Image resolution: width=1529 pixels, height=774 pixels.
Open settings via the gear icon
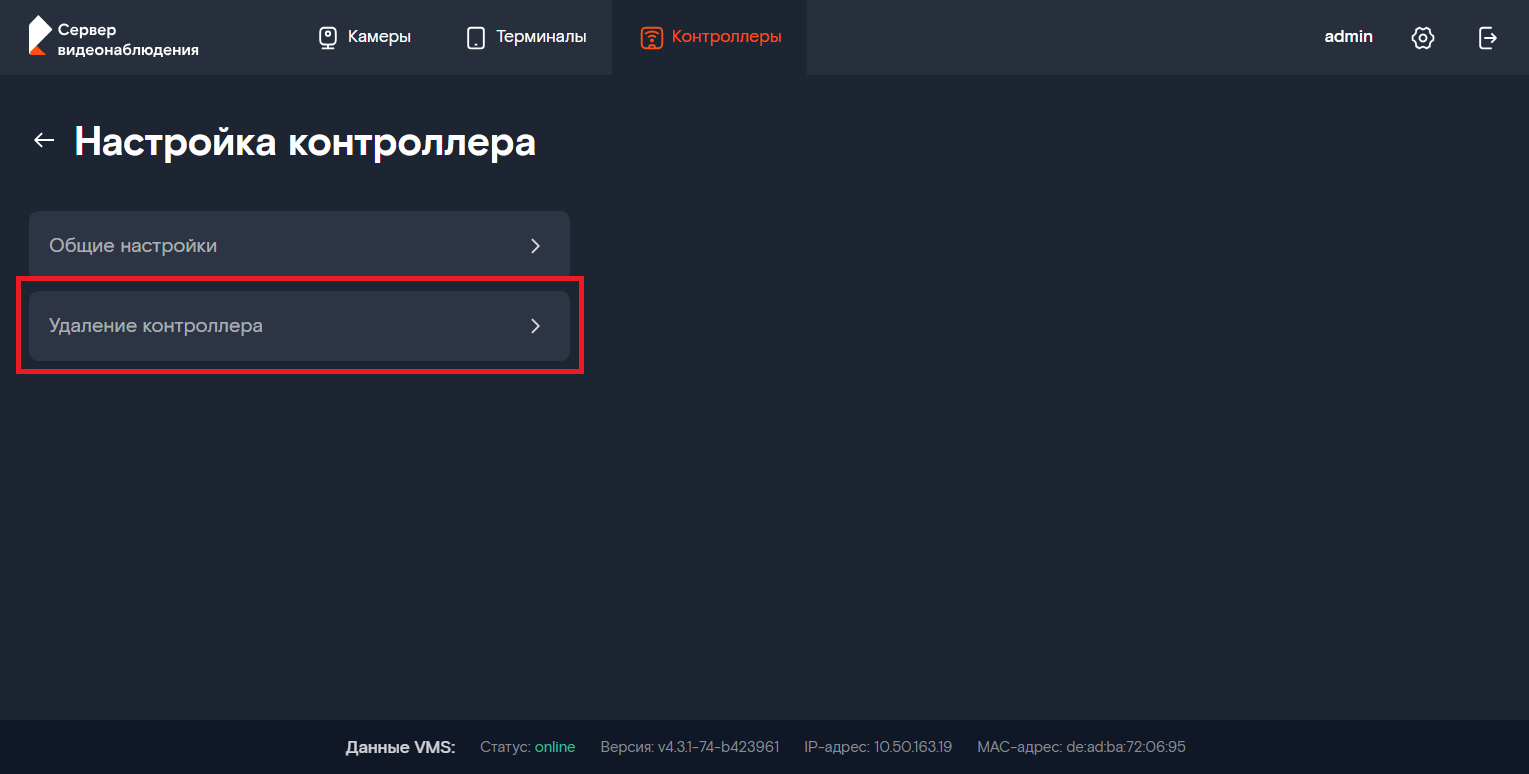(1423, 38)
